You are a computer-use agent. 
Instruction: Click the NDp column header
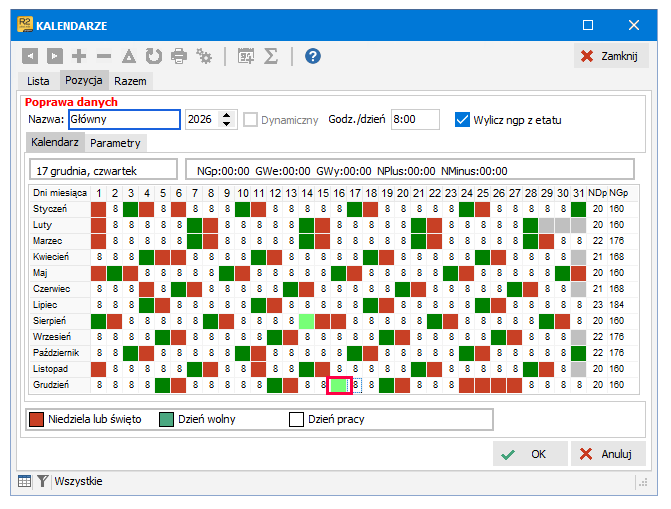(597, 193)
